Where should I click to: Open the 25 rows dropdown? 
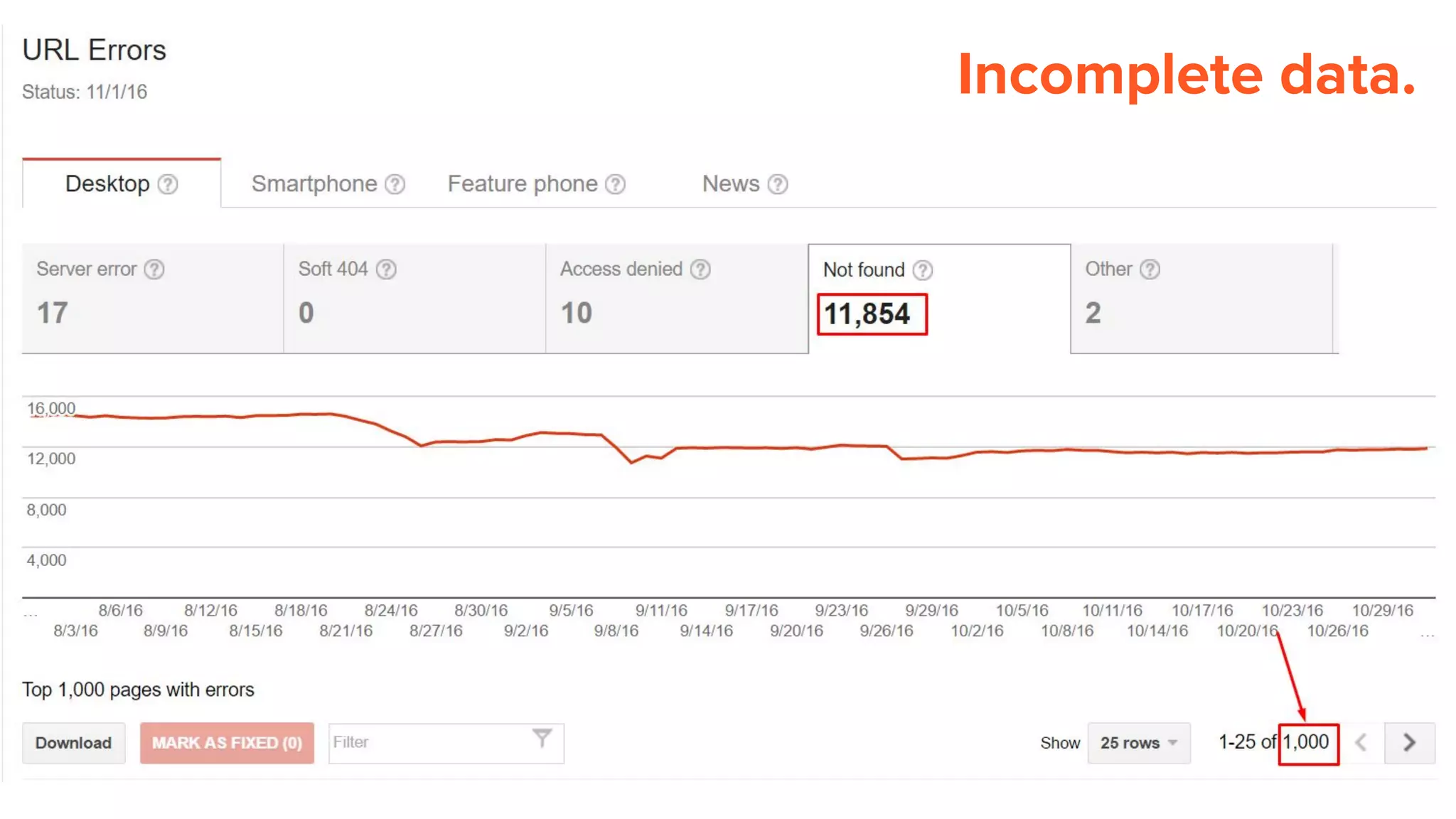[1139, 743]
